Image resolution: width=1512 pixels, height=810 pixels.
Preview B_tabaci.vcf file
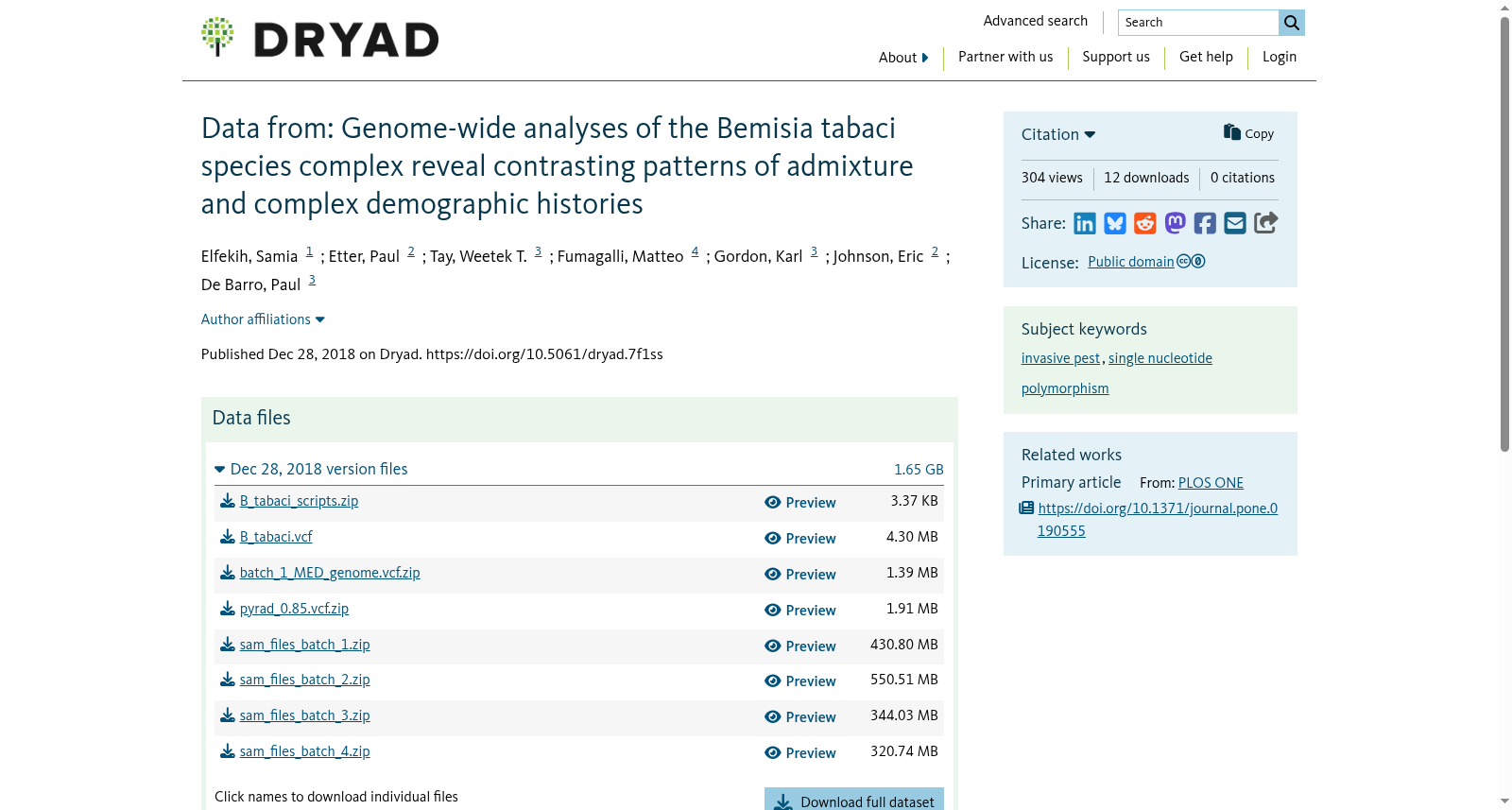point(800,539)
